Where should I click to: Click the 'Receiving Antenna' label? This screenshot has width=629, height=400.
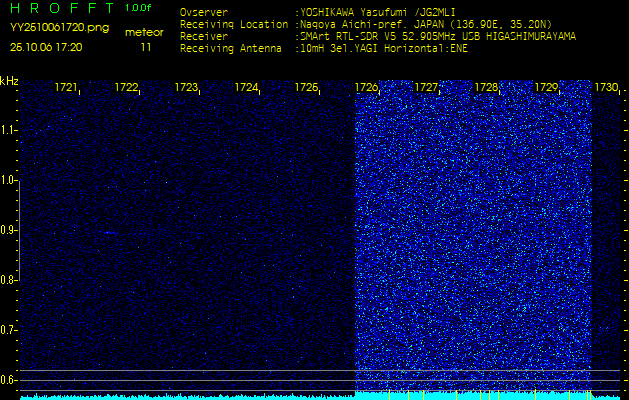point(231,49)
